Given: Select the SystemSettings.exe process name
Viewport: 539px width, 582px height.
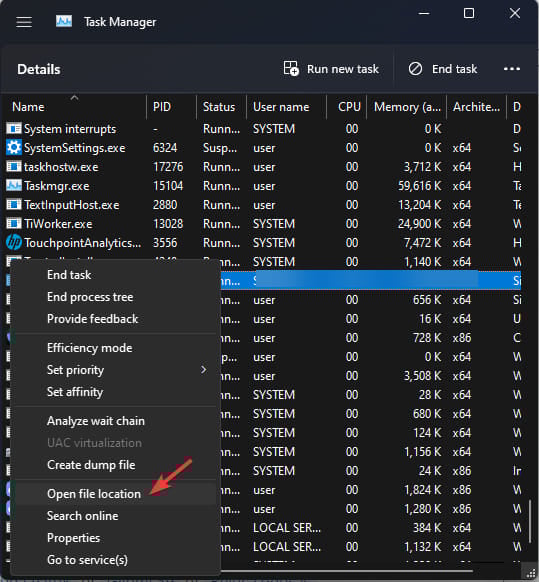Looking at the screenshot, I should pos(75,148).
